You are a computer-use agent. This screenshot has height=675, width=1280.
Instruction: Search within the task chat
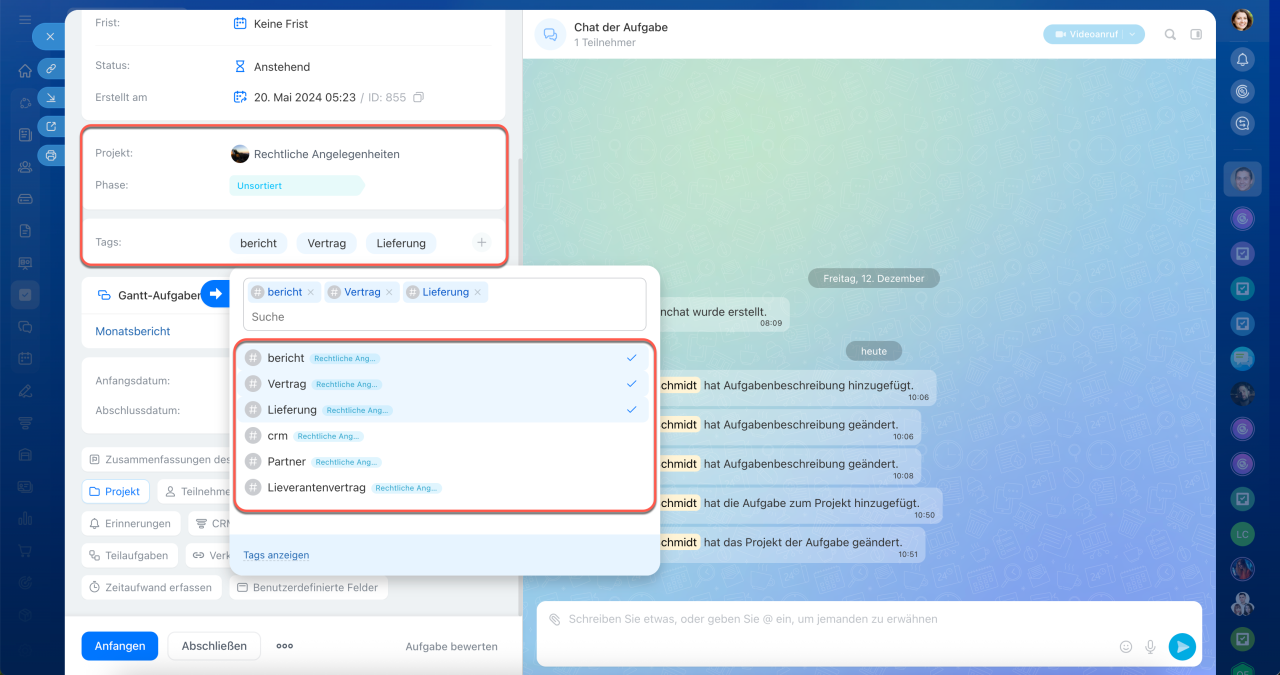click(1170, 34)
